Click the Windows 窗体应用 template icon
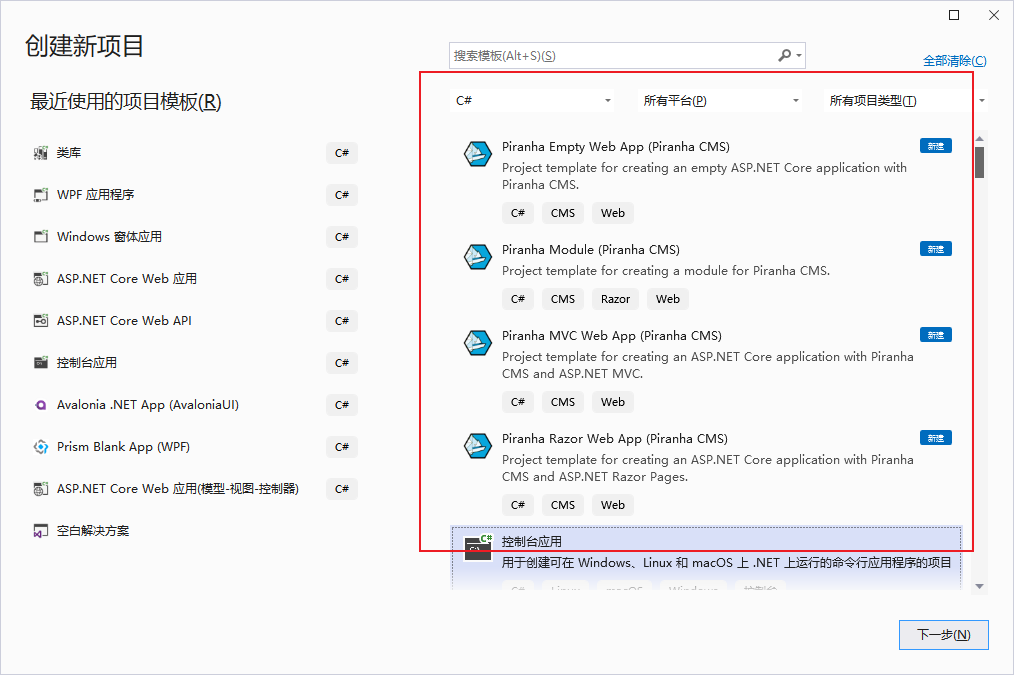Image resolution: width=1014 pixels, height=675 pixels. click(41, 237)
